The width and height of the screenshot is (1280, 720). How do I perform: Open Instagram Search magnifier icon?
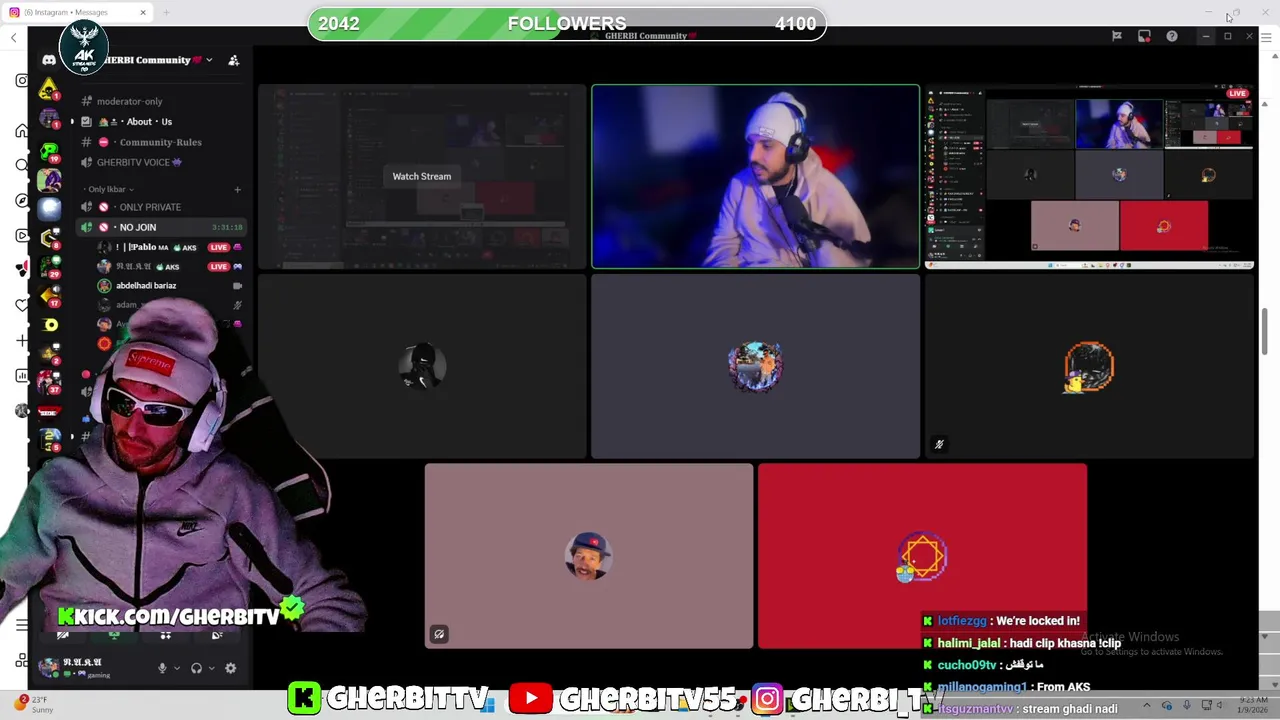[22, 166]
